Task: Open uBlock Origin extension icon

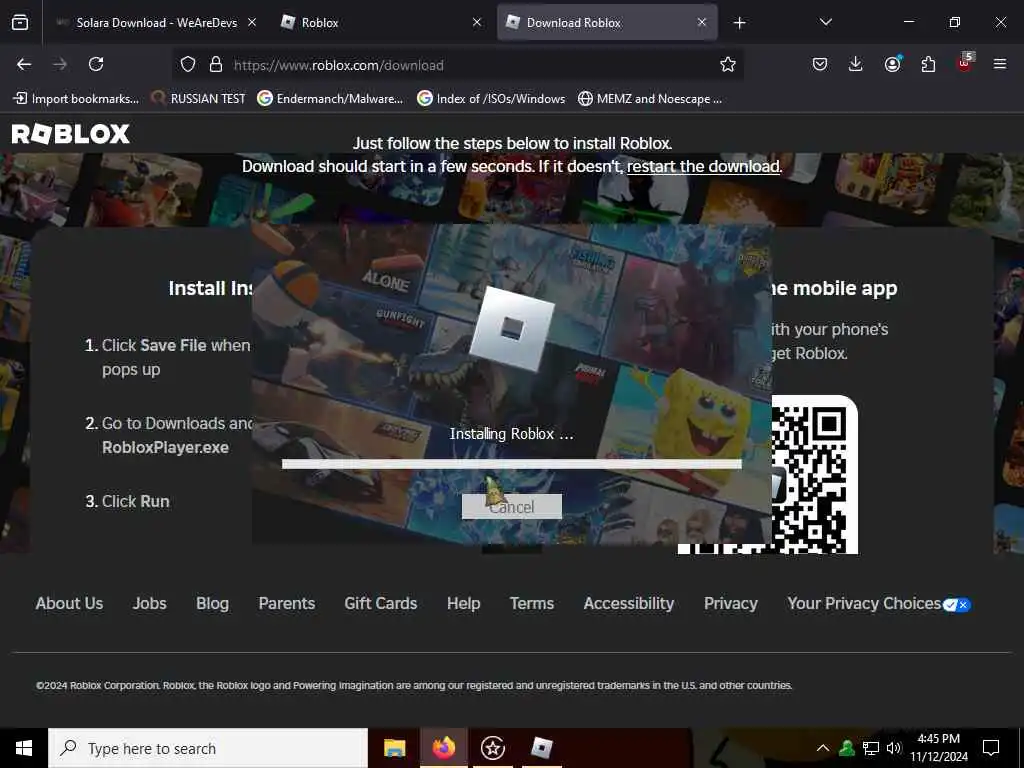Action: tap(965, 63)
